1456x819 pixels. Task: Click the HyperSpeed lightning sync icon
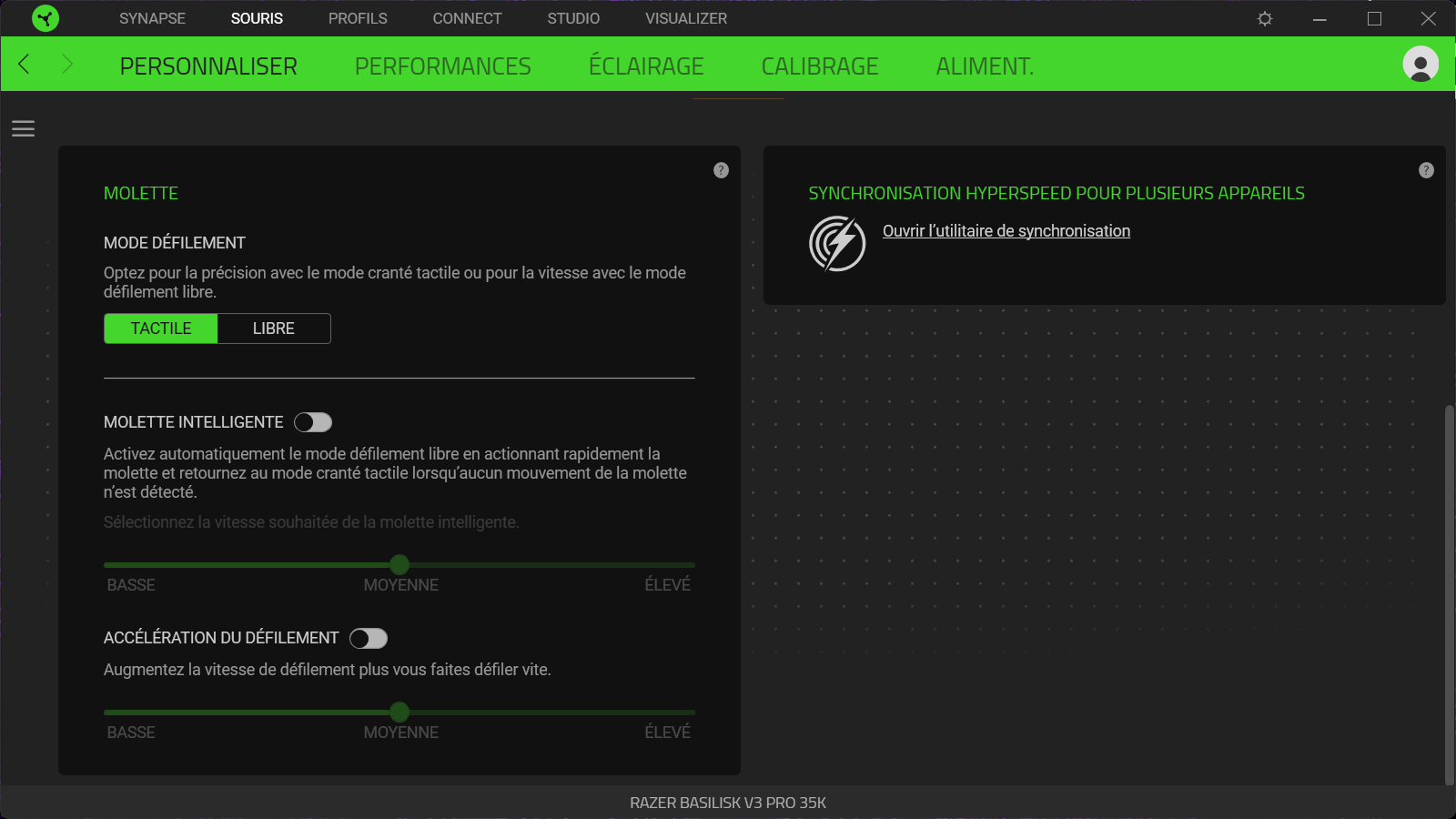click(x=837, y=244)
